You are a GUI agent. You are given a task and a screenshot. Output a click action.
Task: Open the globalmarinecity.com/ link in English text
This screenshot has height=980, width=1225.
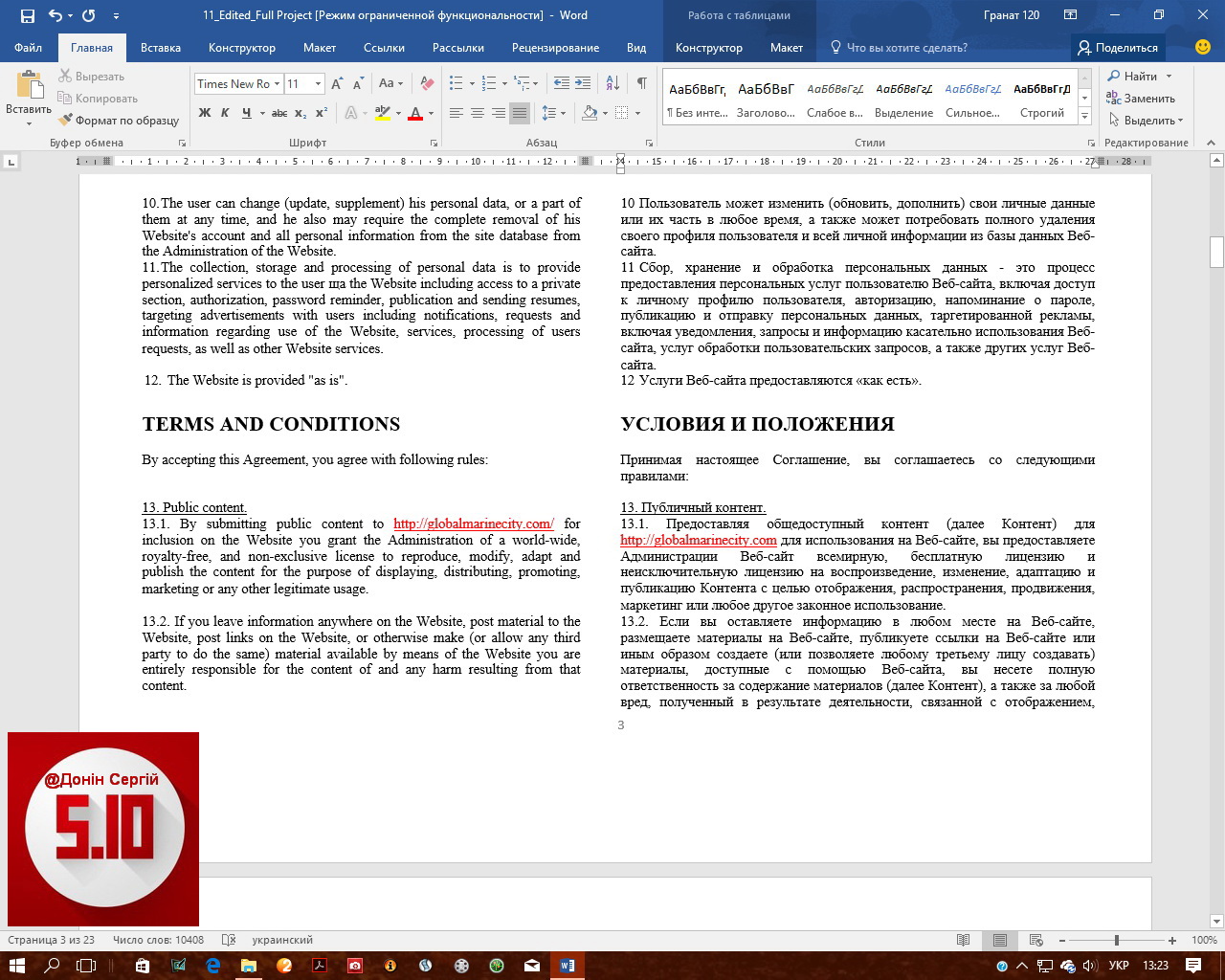tap(473, 523)
